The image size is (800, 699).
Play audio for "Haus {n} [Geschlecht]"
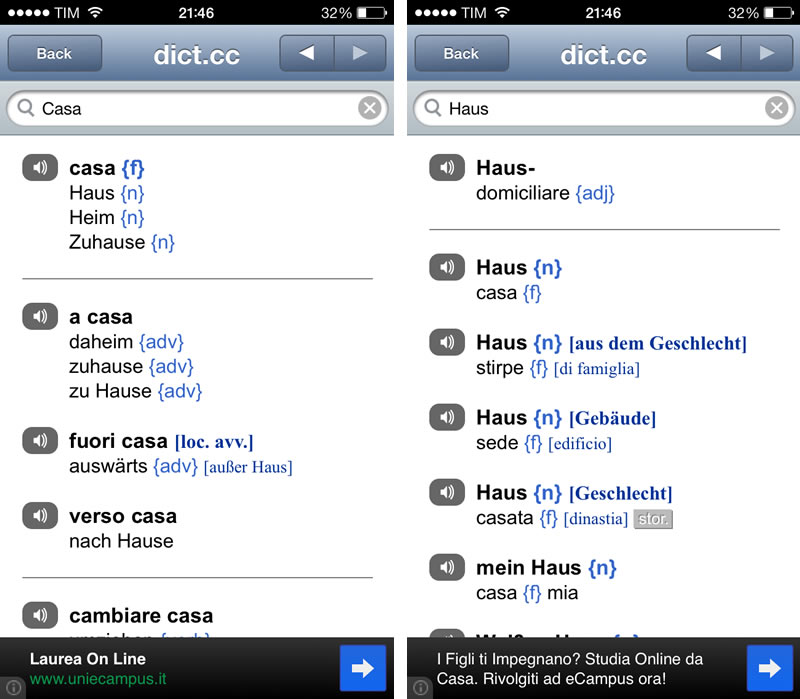point(446,492)
